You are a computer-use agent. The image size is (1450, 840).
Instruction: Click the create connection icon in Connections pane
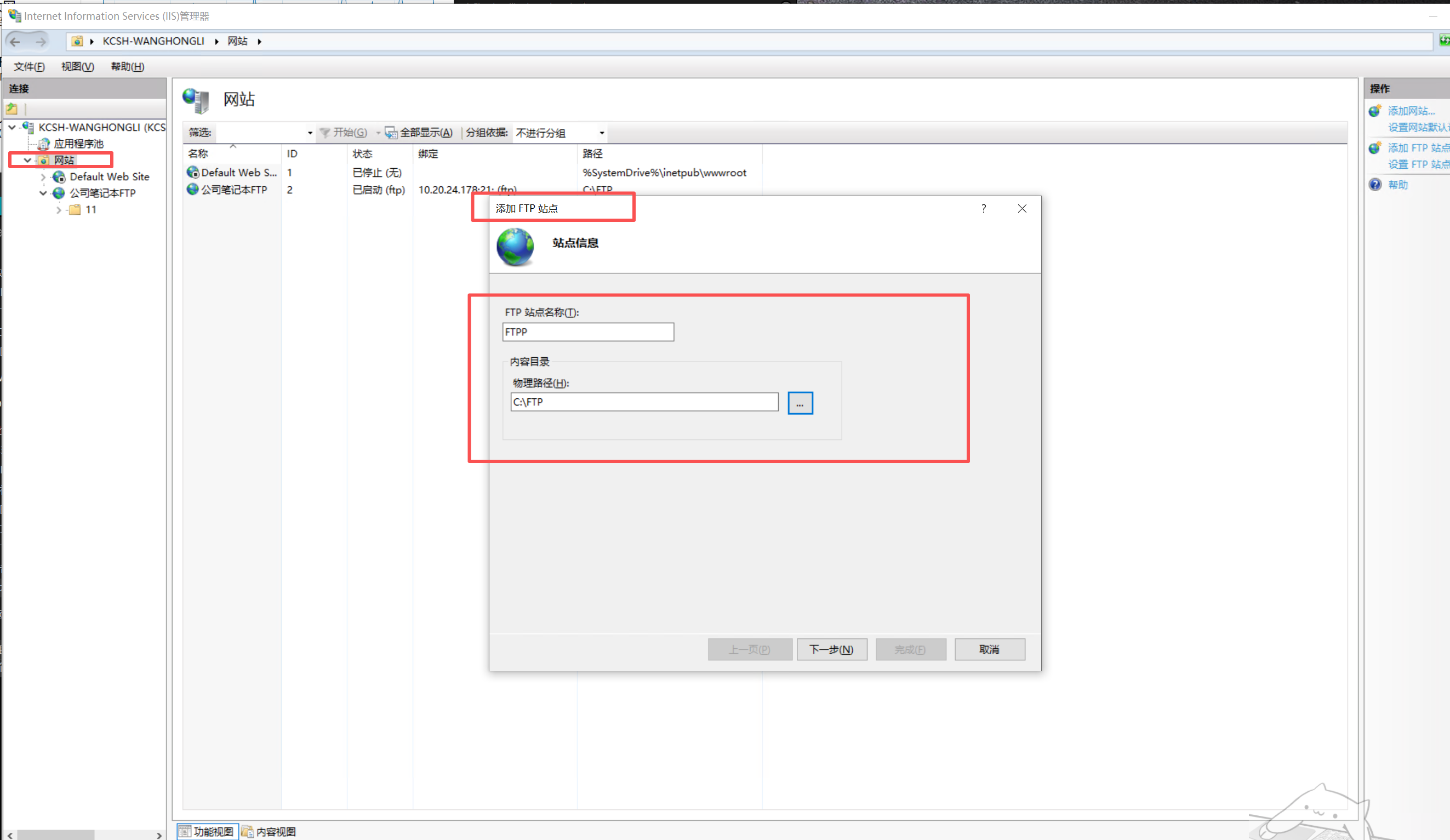pos(12,108)
